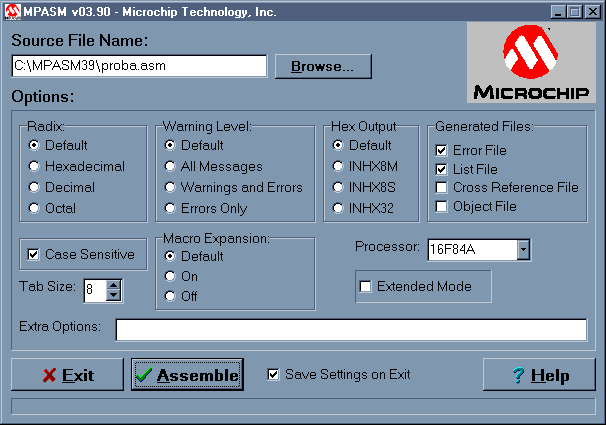Open the Processor dropdown arrow
The width and height of the screenshot is (606, 425).
pos(523,250)
